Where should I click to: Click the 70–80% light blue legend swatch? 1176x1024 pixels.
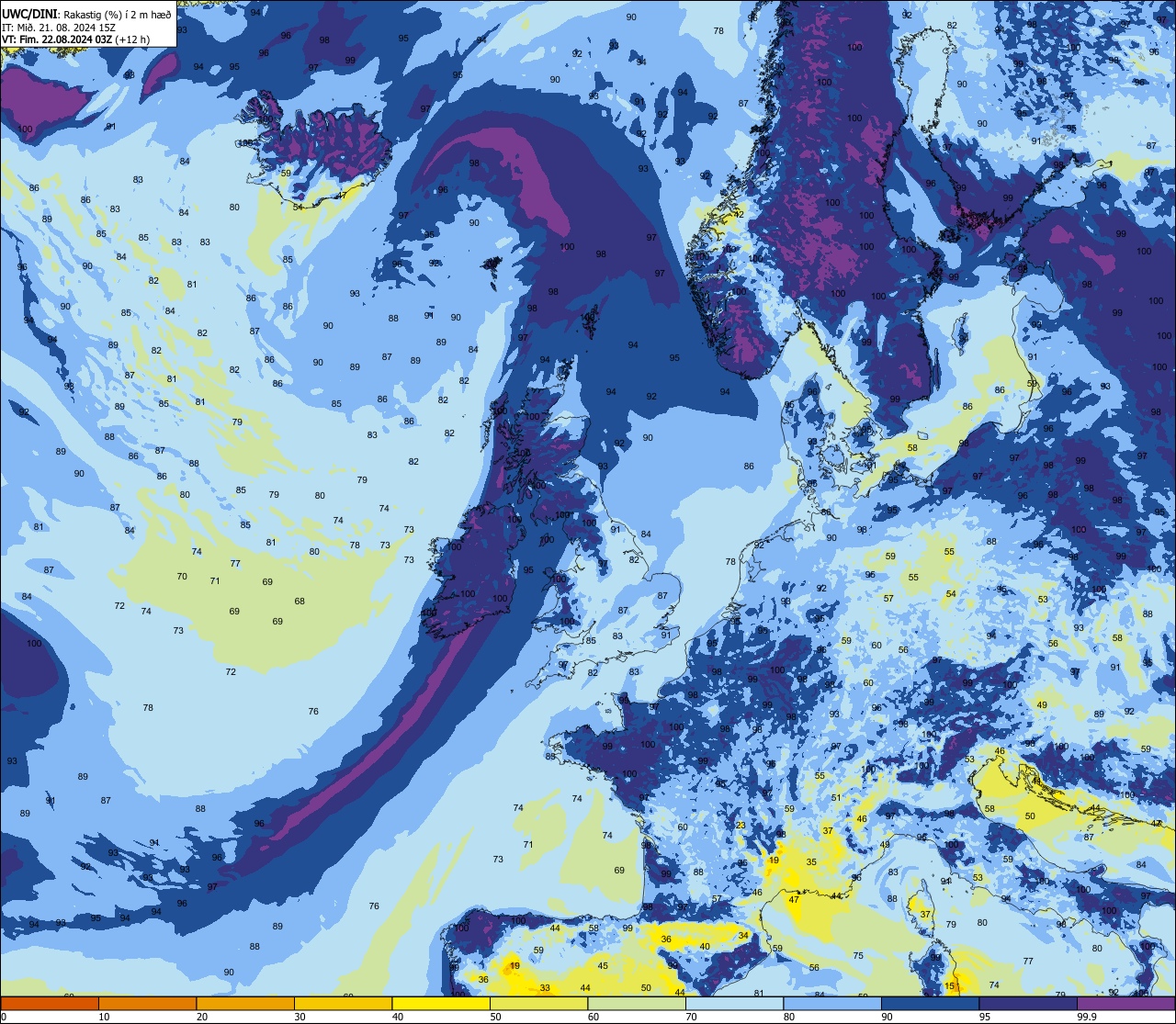(x=734, y=1004)
